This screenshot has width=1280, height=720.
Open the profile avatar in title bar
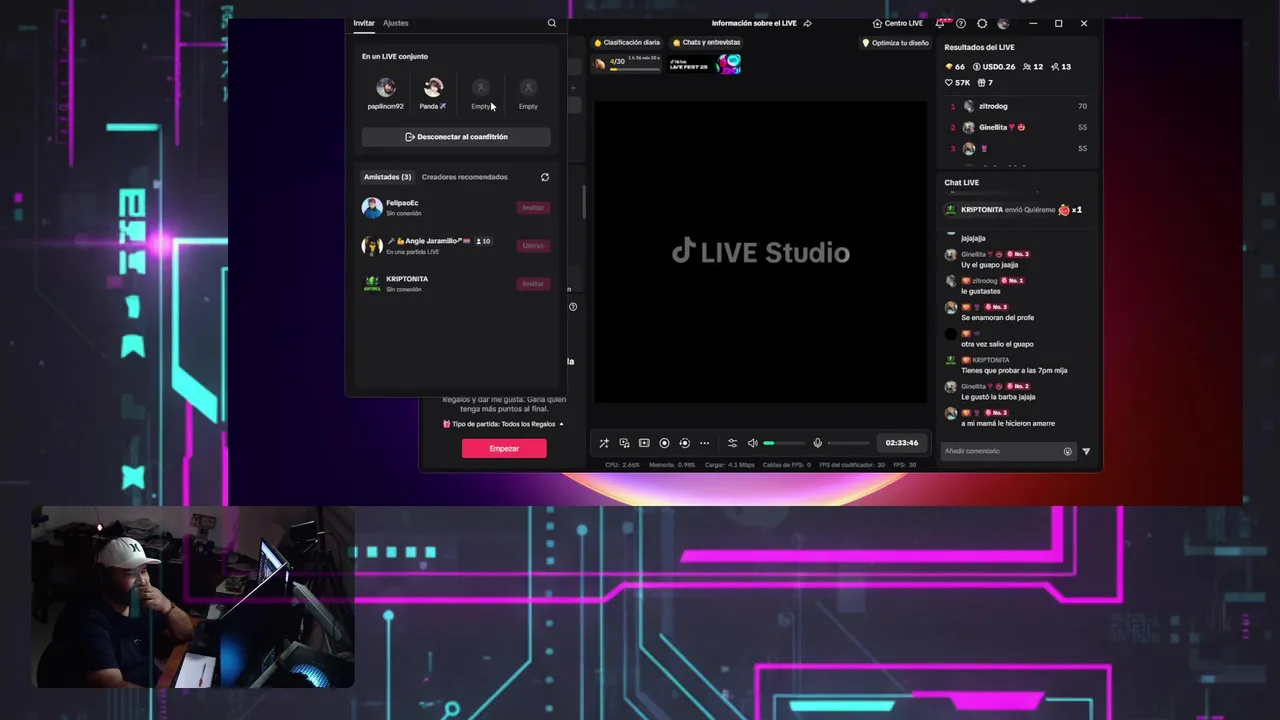(1003, 23)
